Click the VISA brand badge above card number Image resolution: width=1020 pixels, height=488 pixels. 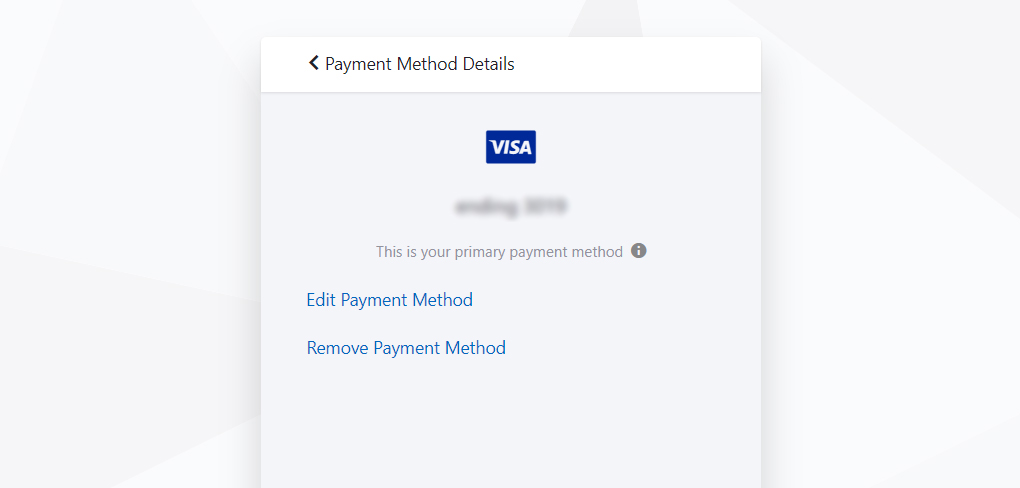(511, 147)
